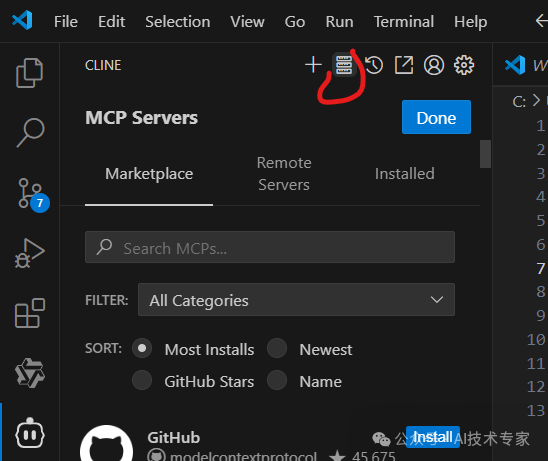This screenshot has width=548, height=461.
Task: Click the blue Done button
Action: [436, 117]
